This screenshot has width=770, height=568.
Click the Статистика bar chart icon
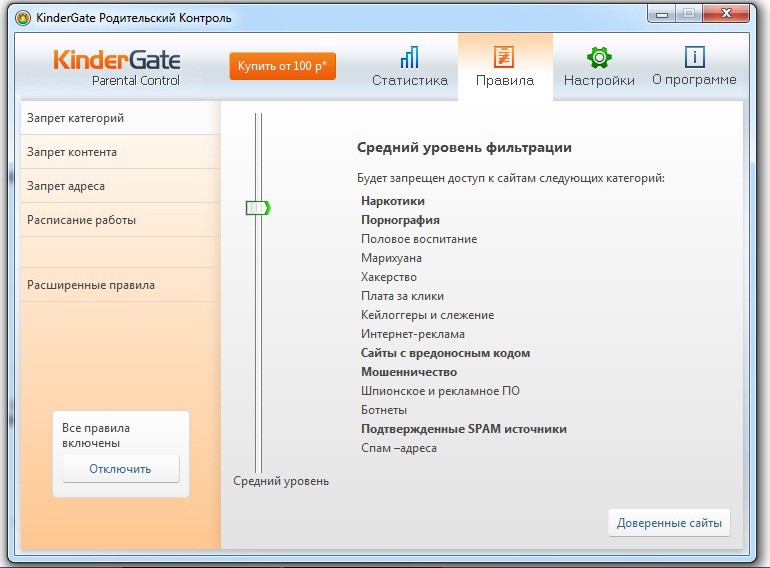pos(409,56)
